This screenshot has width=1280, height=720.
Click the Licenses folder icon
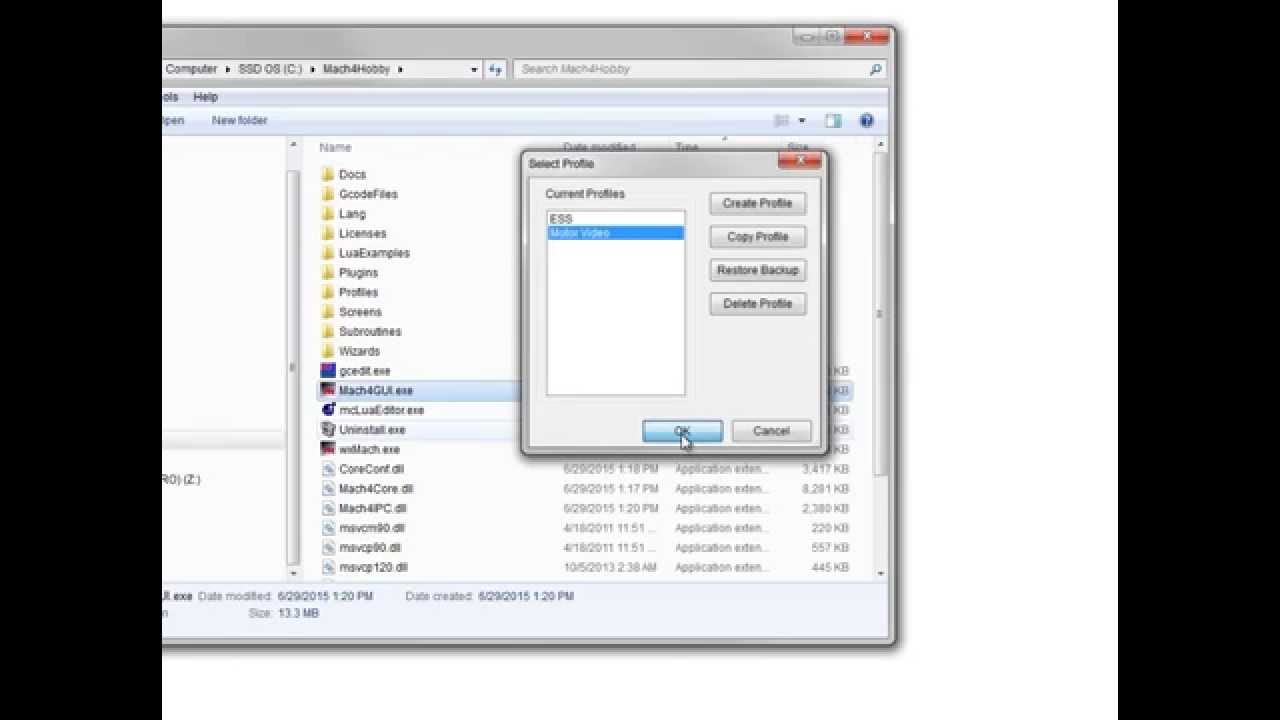pyautogui.click(x=327, y=233)
